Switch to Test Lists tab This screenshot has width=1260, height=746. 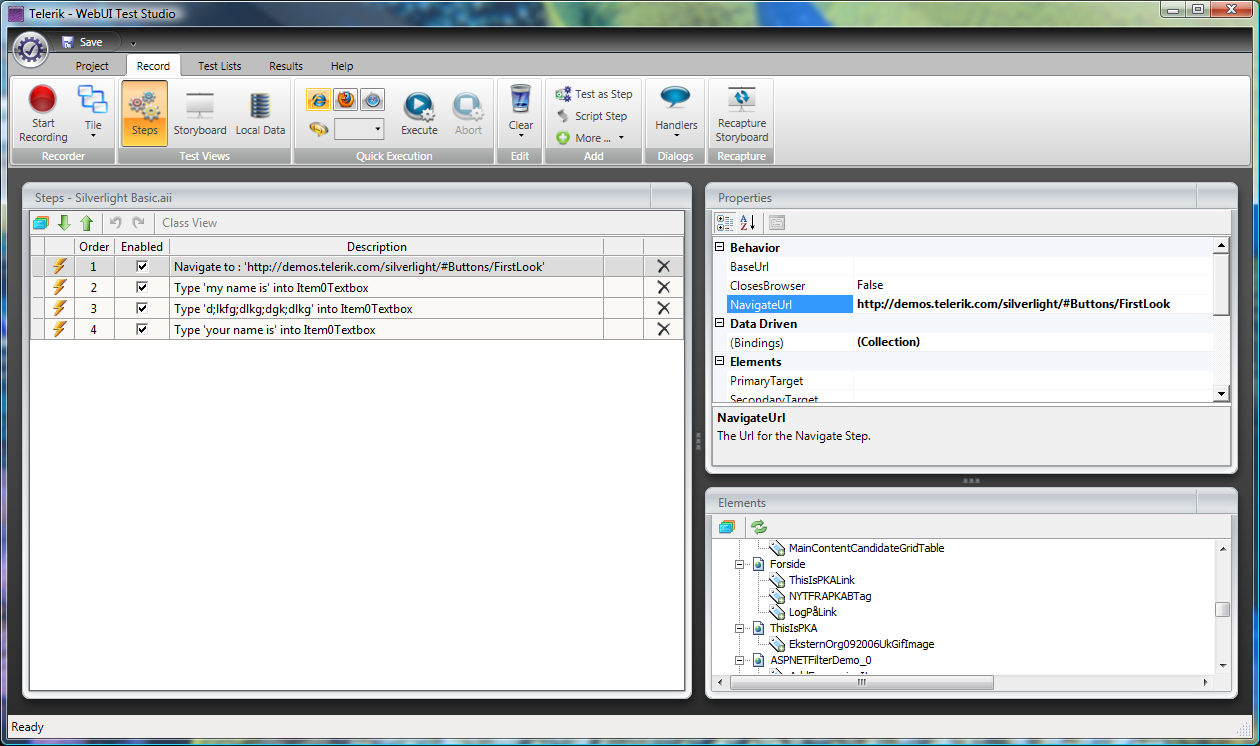[219, 66]
